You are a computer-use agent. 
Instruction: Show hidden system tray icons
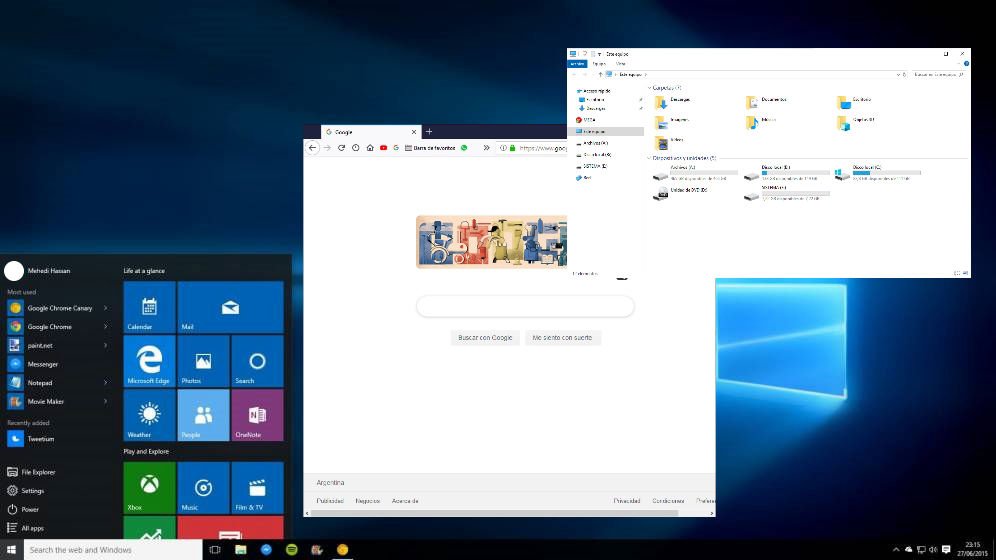[896, 550]
